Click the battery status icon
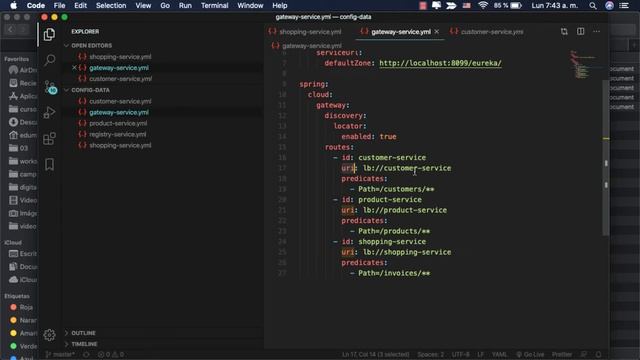Screen dimensions: 640x360 coord(516,6)
